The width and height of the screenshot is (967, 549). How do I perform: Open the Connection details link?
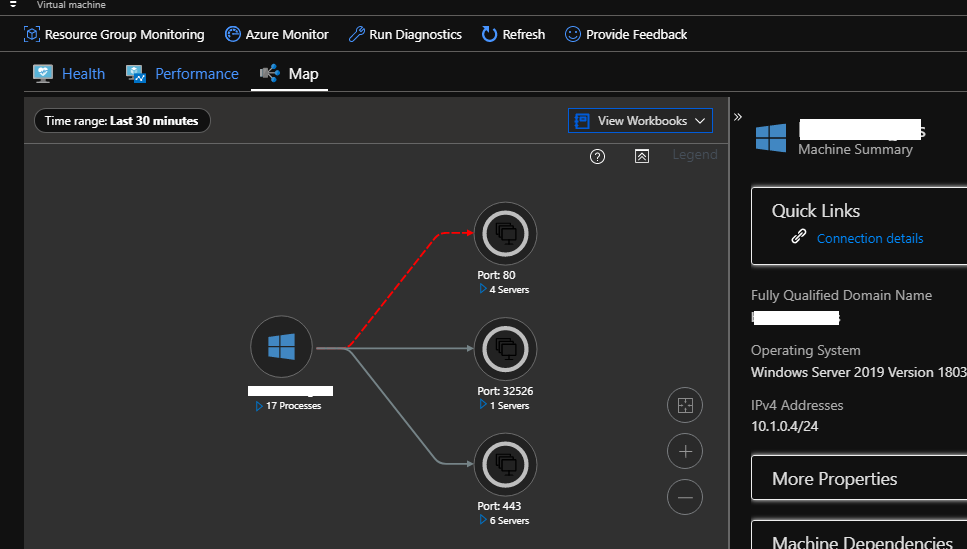click(869, 239)
